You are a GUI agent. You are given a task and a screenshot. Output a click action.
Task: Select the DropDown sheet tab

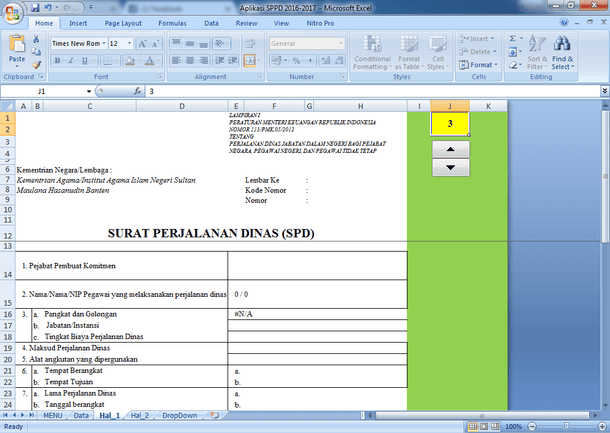(179, 415)
